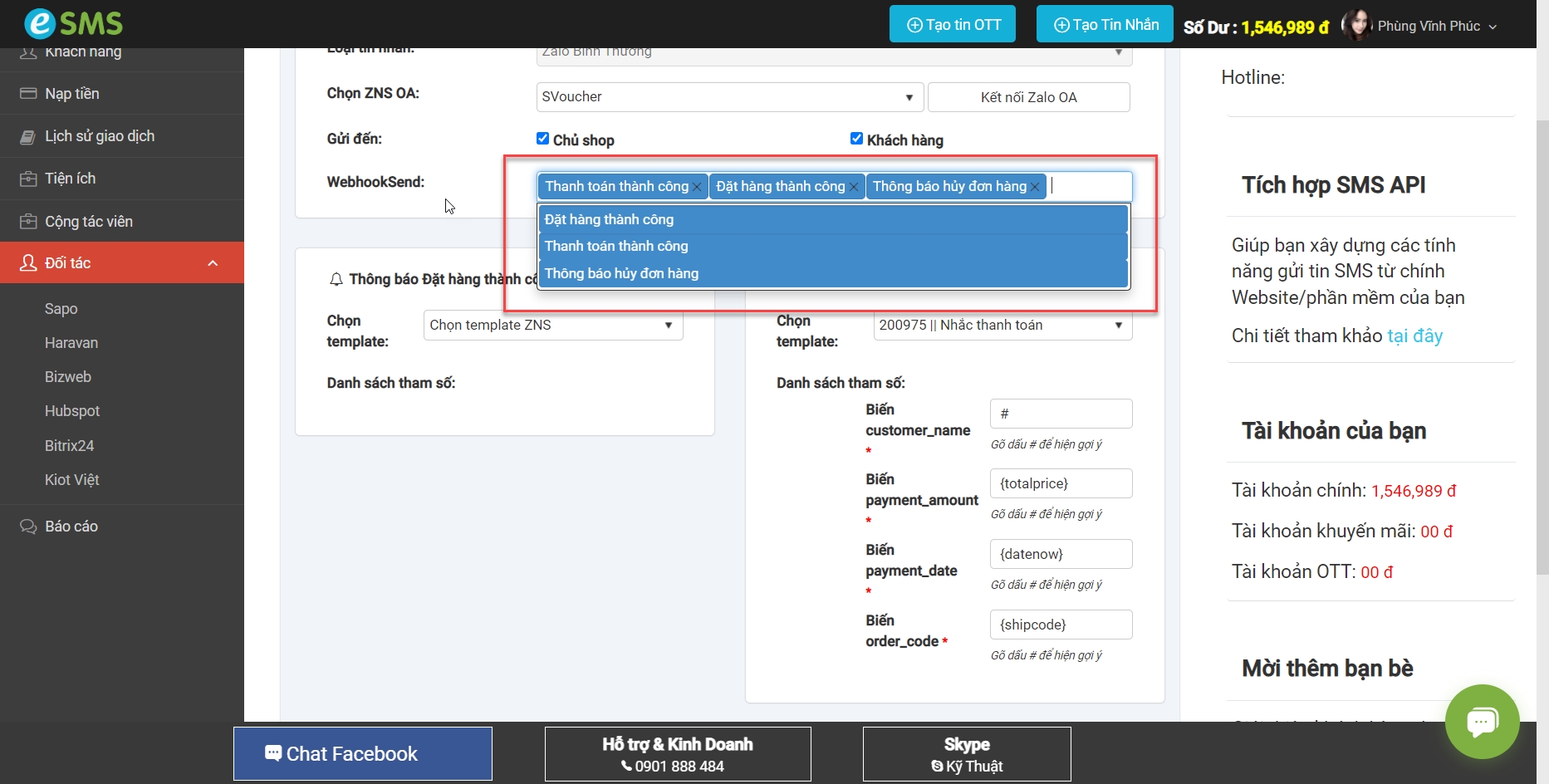Remove the 'Đặt hàng thành công' tag

[853, 187]
